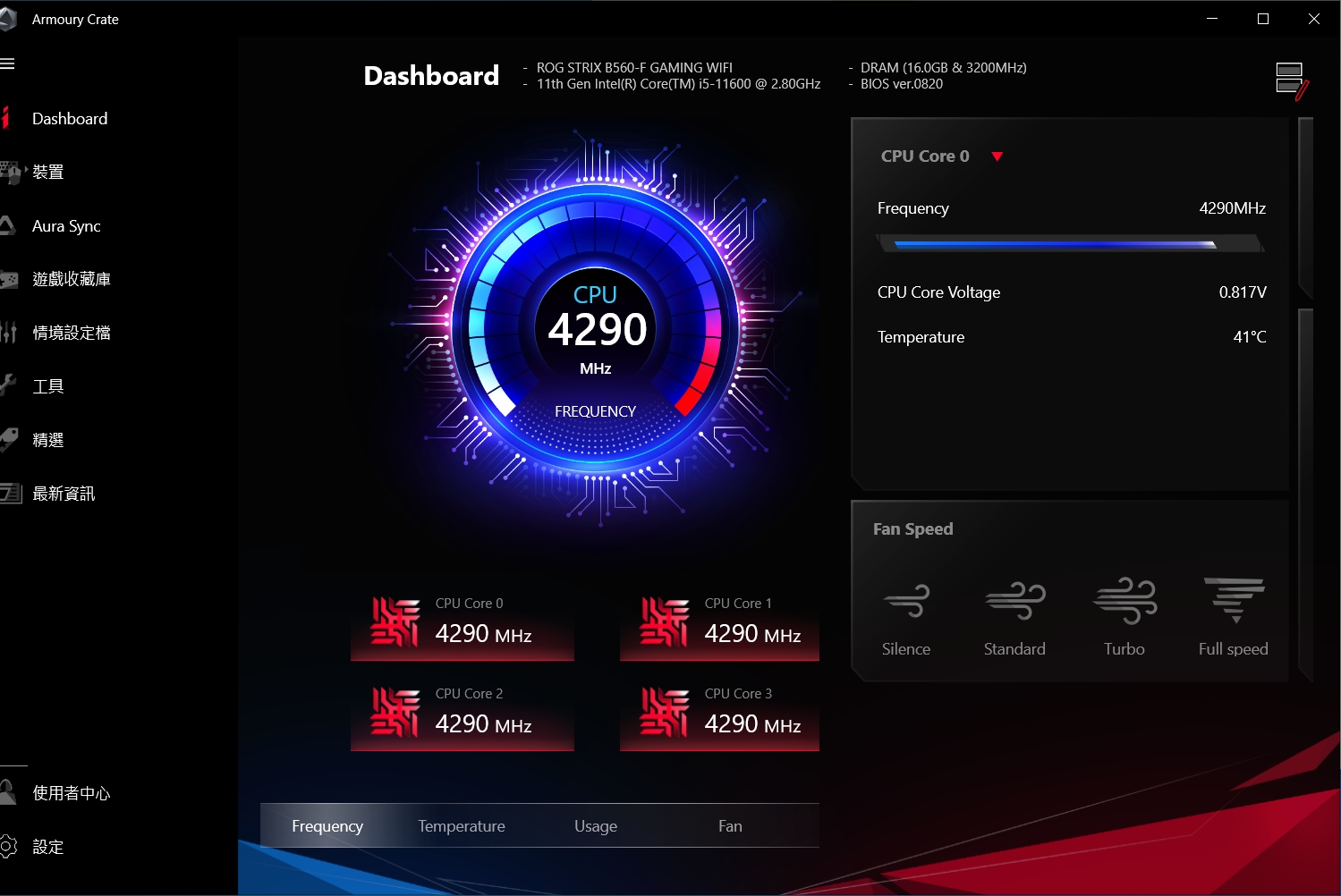
Task: Expand the CPU Core 0 dropdown arrow
Action: [997, 156]
